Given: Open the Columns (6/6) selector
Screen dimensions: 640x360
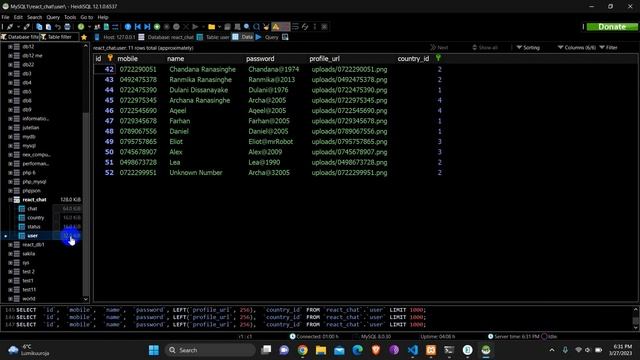Looking at the screenshot, I should click(577, 47).
